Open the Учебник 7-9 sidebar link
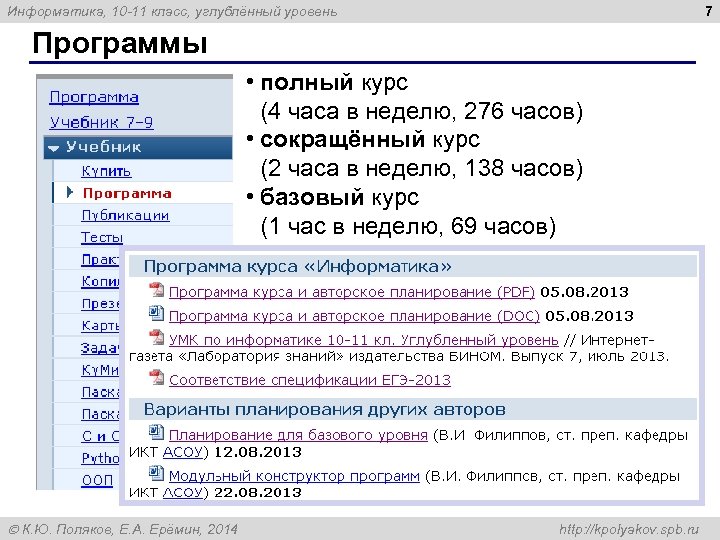This screenshot has width=720, height=540. click(101, 122)
